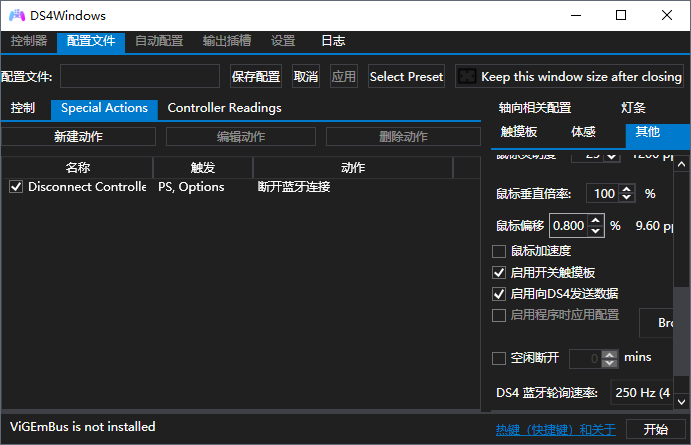This screenshot has width=691, height=445.
Task: Click the 断开蓝牙连接 action cell
Action: [x=294, y=187]
